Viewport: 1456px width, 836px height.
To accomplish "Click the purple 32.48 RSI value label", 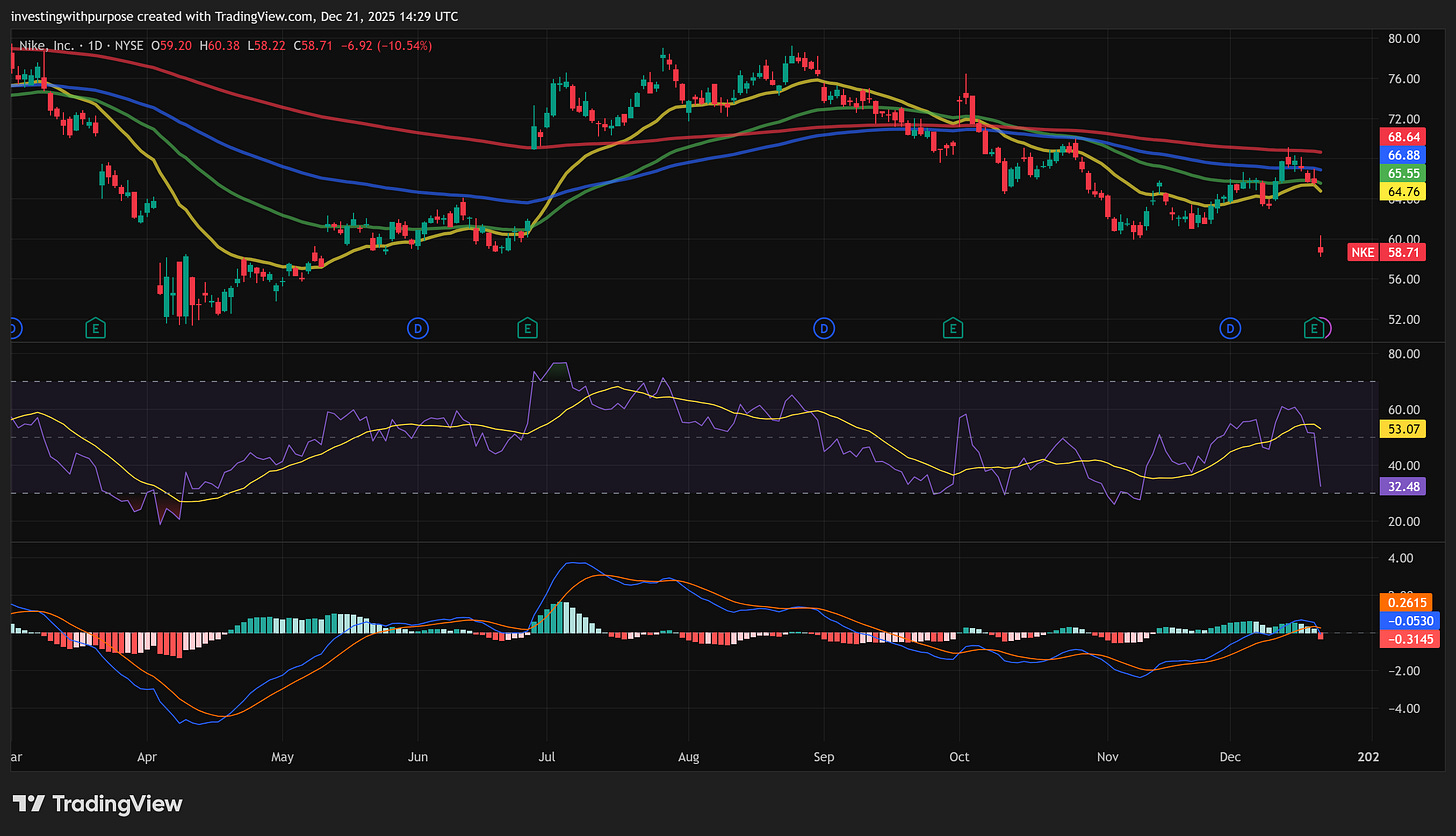I will 1402,487.
